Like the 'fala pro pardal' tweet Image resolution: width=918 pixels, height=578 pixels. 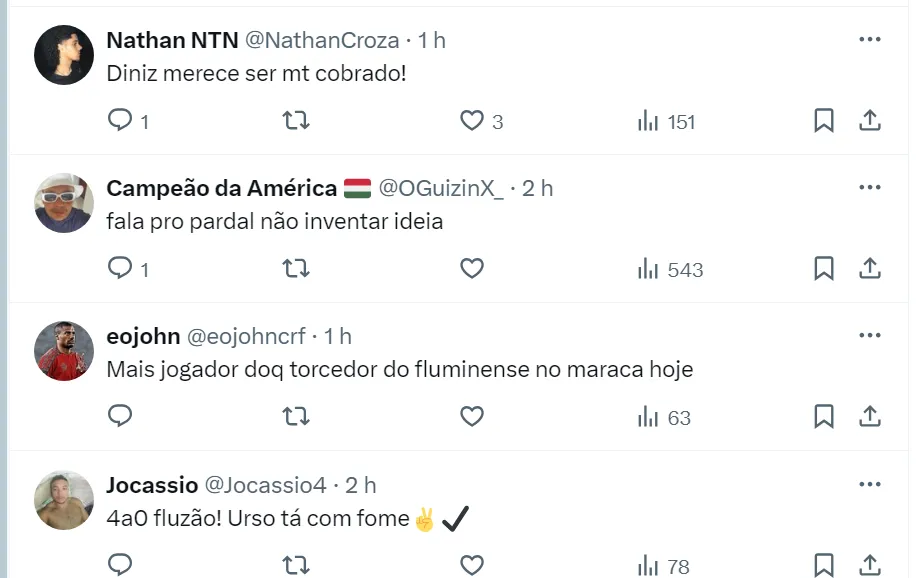click(472, 268)
